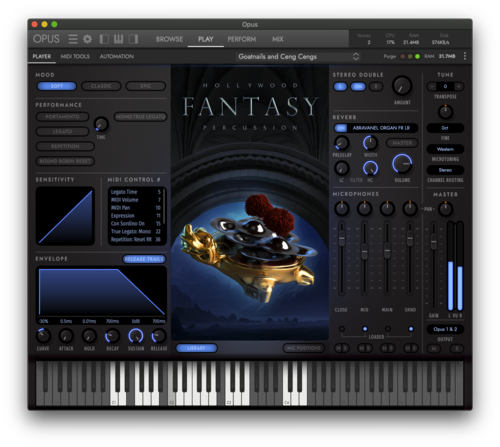Click the reverb Width knob
The image size is (500, 447).
pyautogui.click(x=370, y=143)
